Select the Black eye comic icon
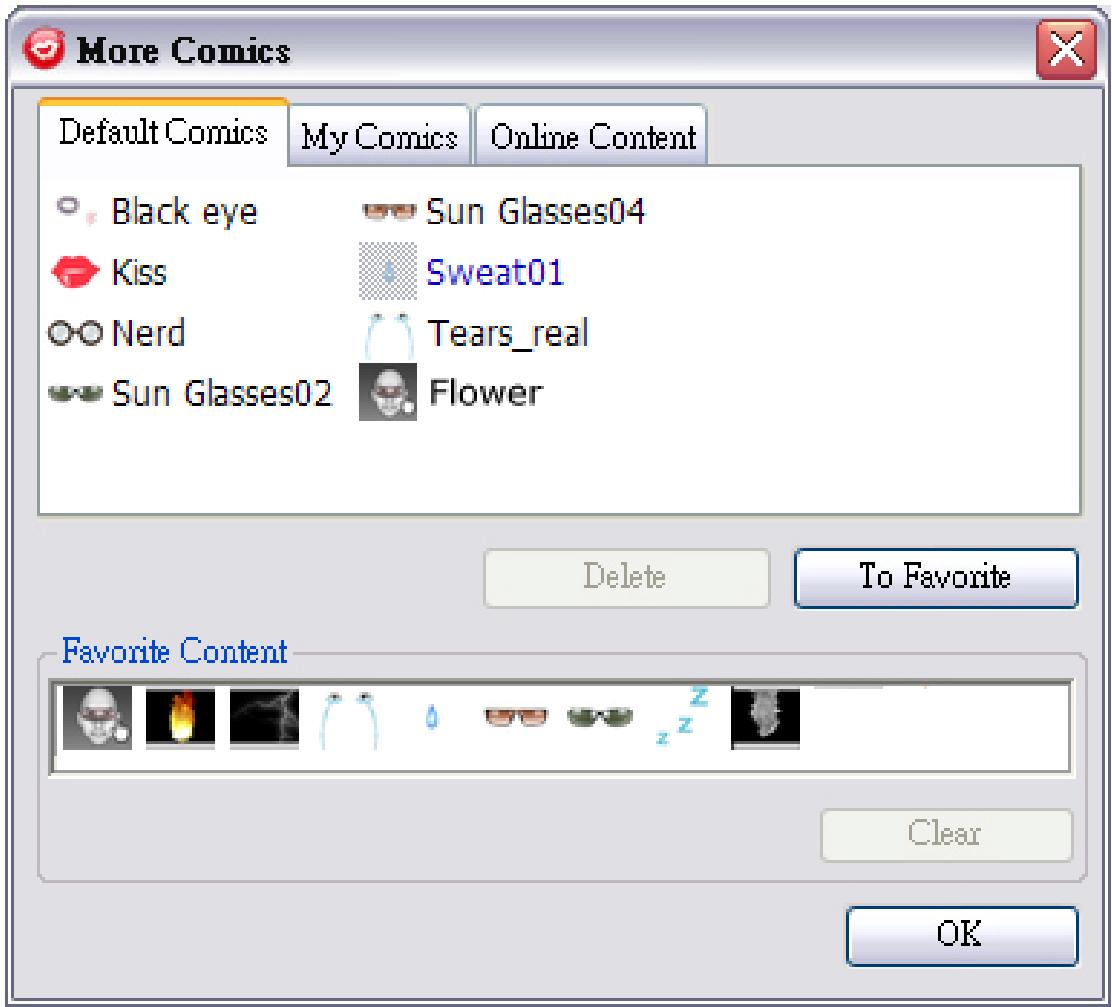The height and width of the screenshot is (1007, 1112). [x=75, y=211]
